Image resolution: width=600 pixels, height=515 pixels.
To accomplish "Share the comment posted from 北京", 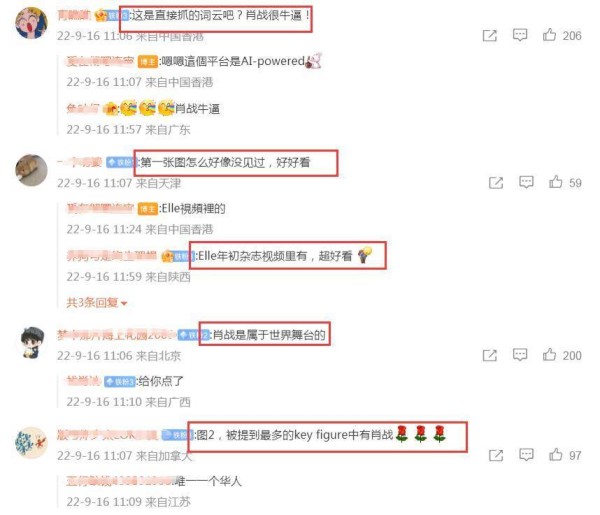I will pos(489,355).
